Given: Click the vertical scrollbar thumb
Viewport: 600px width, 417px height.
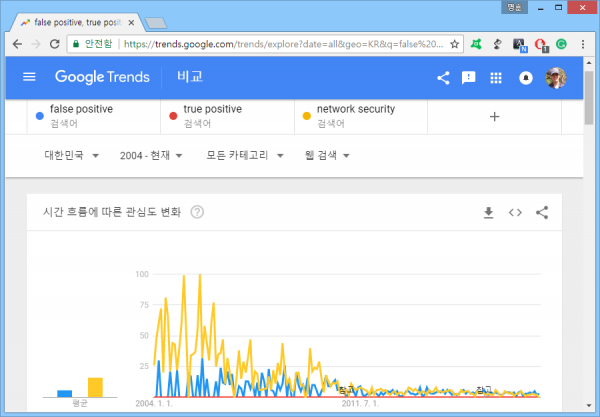Looking at the screenshot, I should [x=589, y=98].
